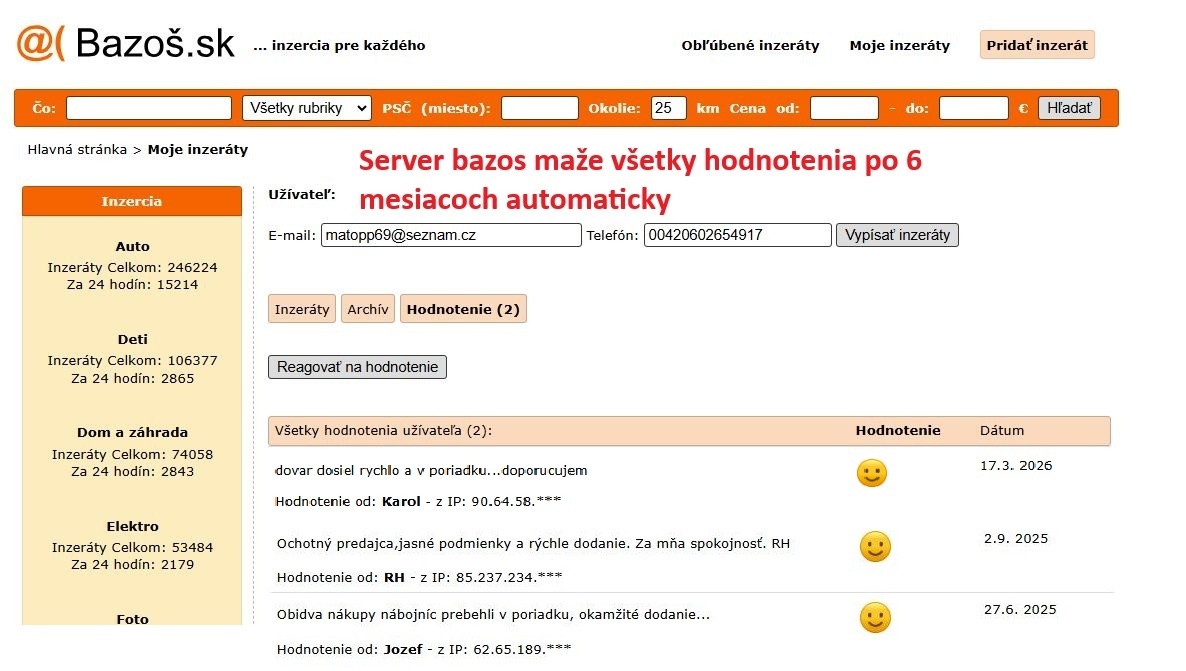Open the Obľúbené inzeráty link
Viewport: 1186px width, 671px height.
click(750, 45)
